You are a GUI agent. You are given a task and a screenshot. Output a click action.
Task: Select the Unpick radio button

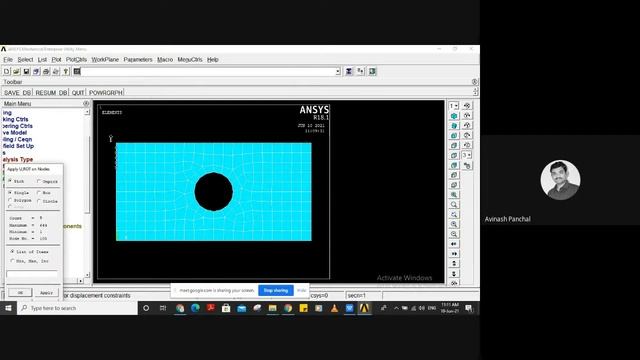coord(39,181)
